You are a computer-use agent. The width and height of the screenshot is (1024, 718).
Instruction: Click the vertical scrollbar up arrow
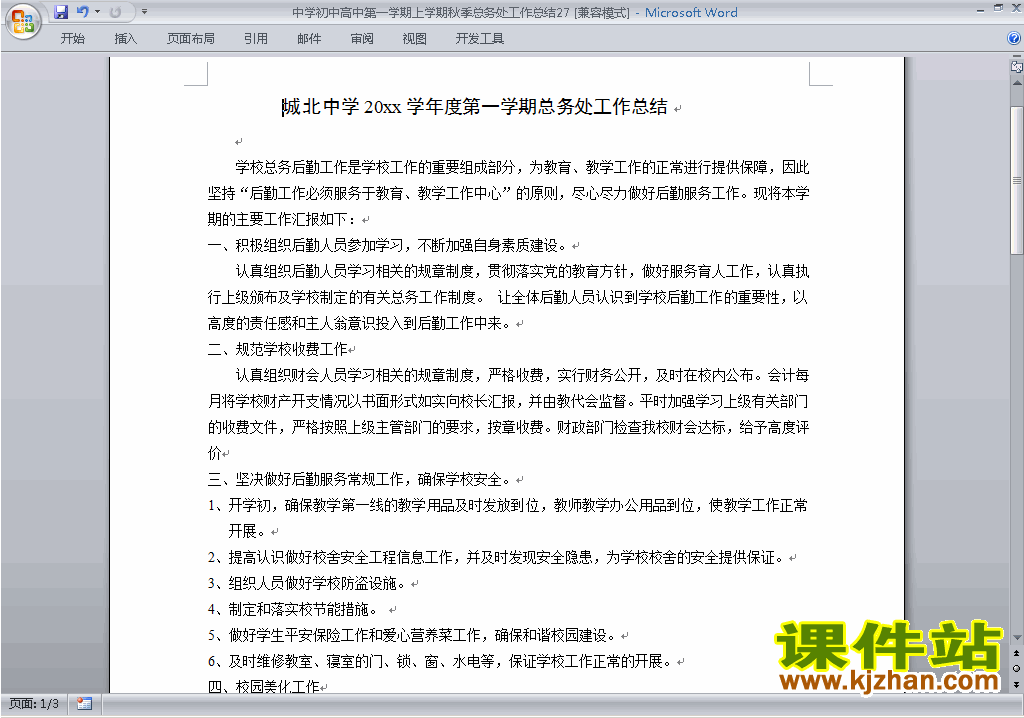(x=1017, y=84)
